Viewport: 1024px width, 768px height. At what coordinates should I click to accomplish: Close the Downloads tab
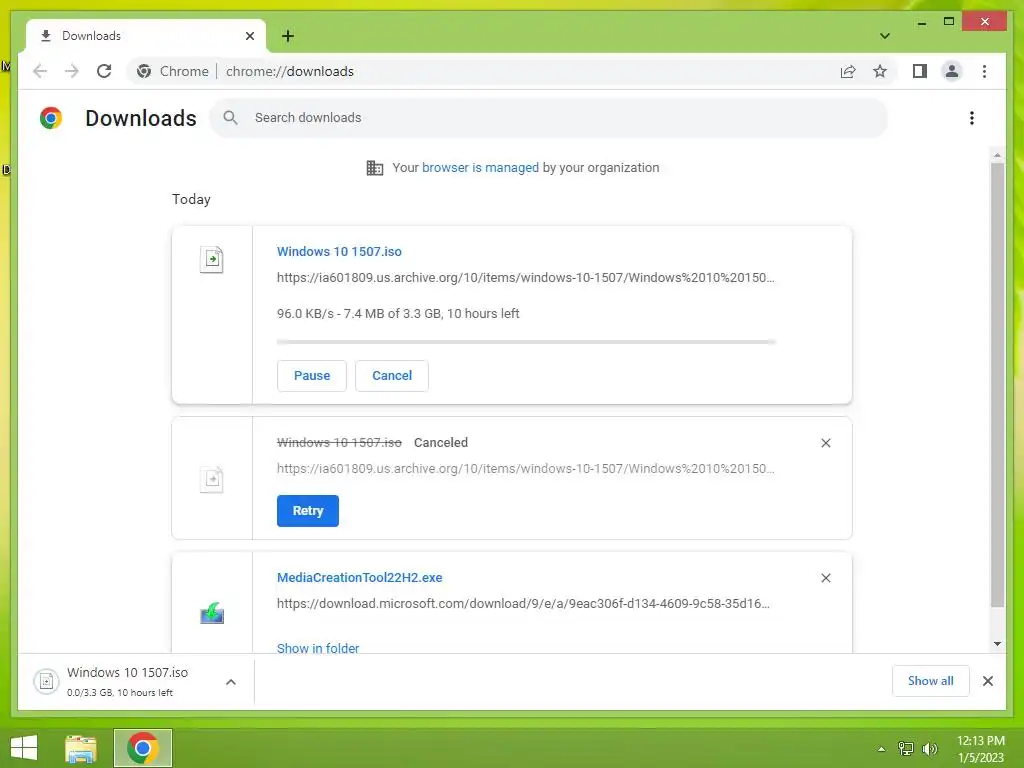[x=249, y=36]
